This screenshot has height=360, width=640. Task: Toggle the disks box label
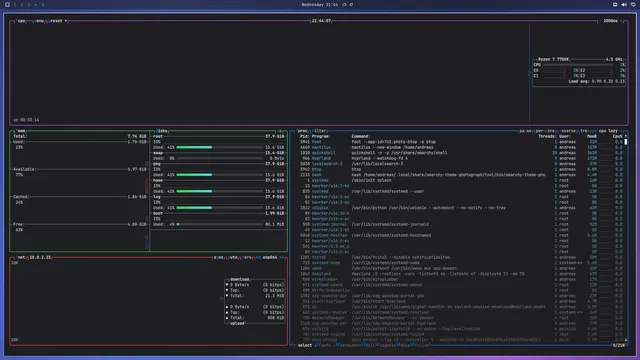(x=162, y=131)
